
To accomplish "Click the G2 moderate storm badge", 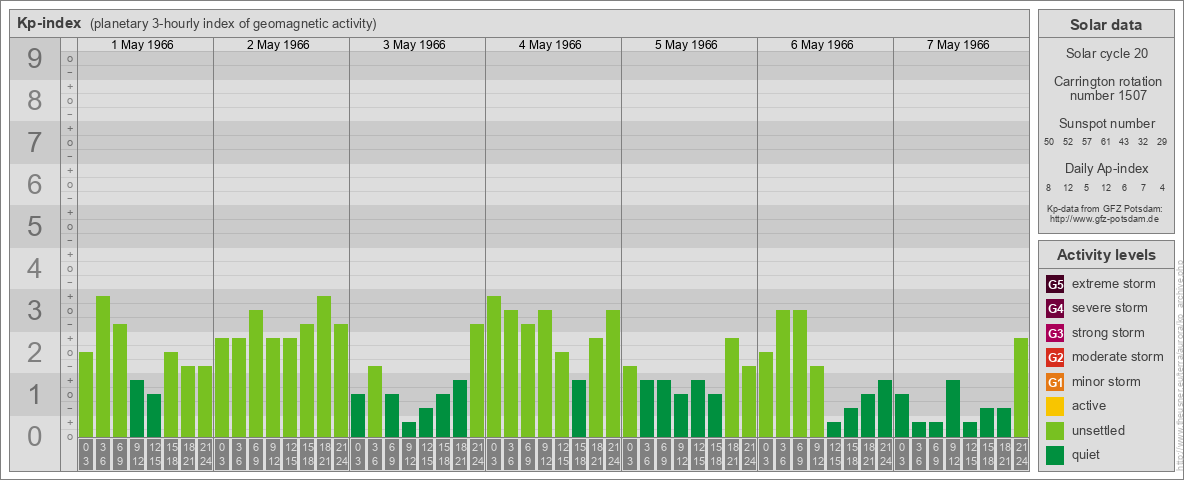I will point(1055,358).
